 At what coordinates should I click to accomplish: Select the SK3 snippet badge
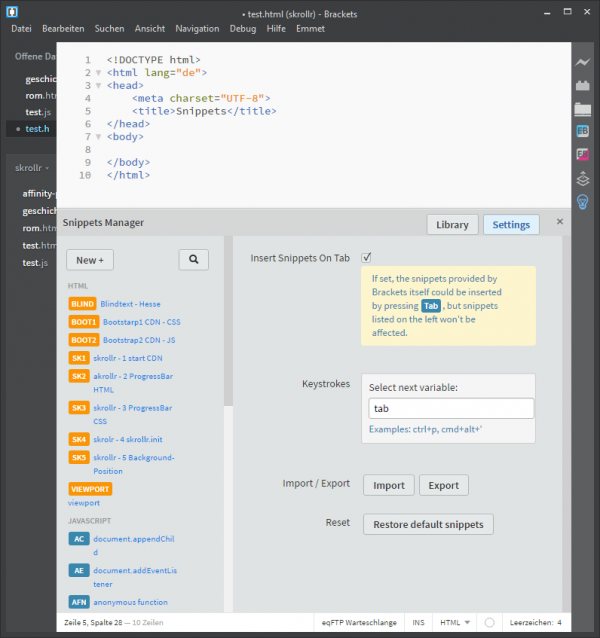pyautogui.click(x=79, y=408)
